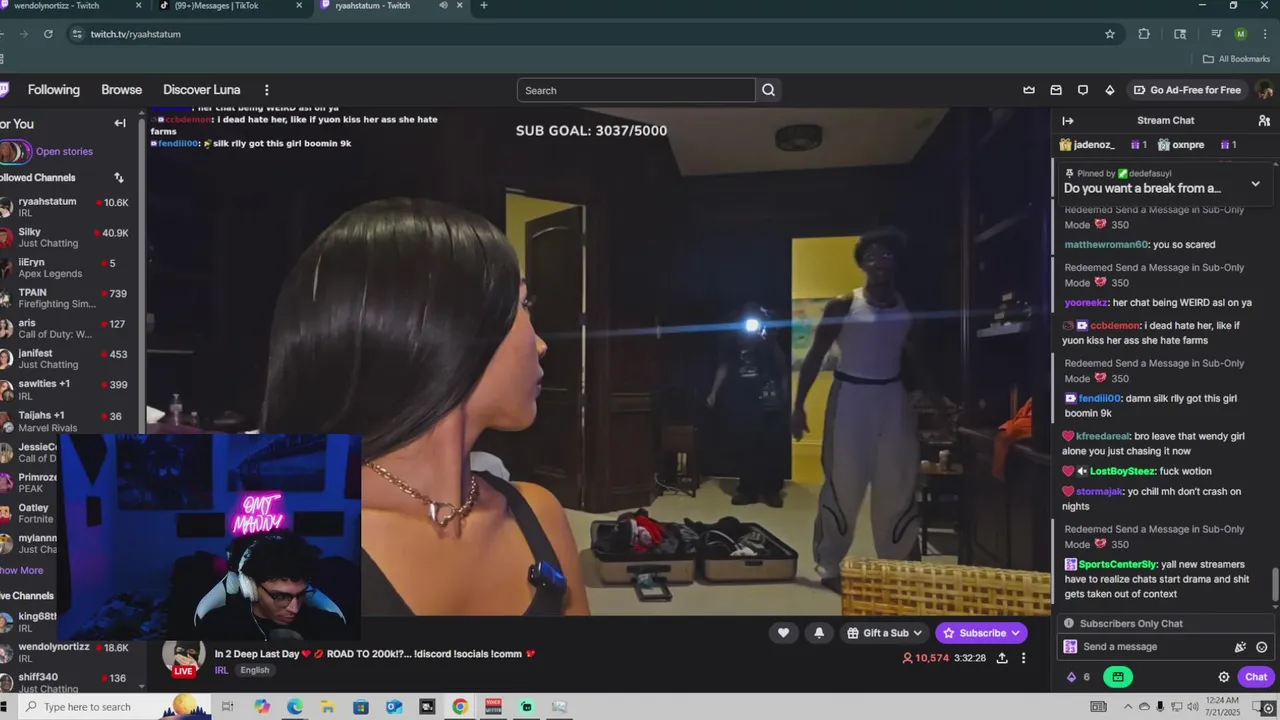Open a new browser tab
The height and width of the screenshot is (720, 1280).
[484, 6]
